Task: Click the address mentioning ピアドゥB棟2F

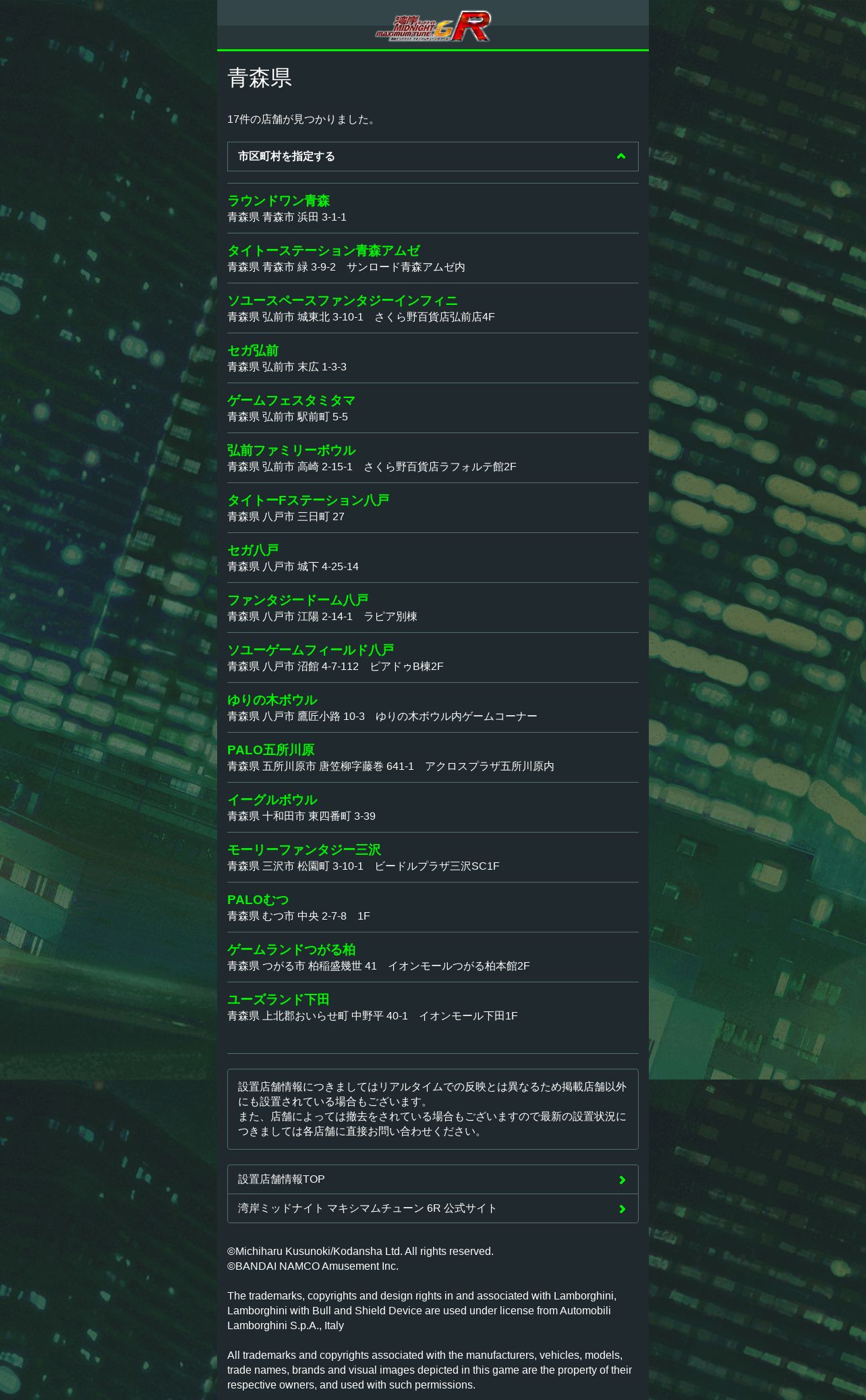Action: point(336,667)
